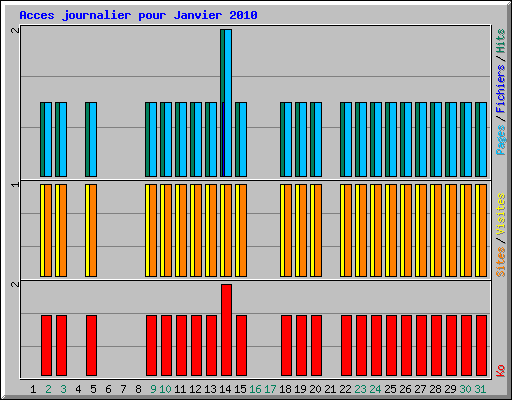The width and height of the screenshot is (512, 400).
Task: Click the chart title 'Acces journalier pour Janvier 2010'
Action: [138, 15]
